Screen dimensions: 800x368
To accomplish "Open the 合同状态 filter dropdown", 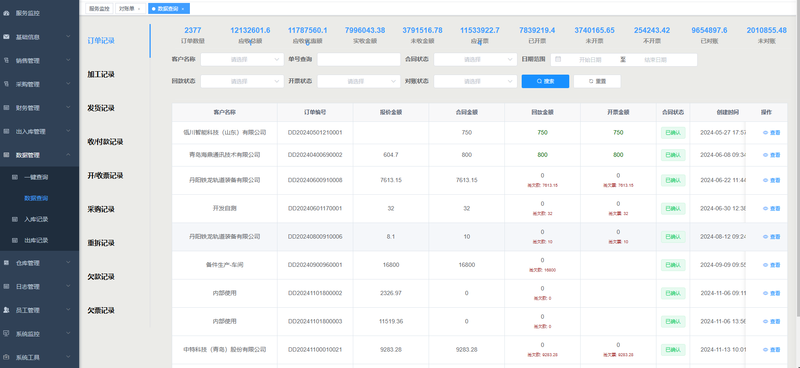I will pyautogui.click(x=476, y=60).
